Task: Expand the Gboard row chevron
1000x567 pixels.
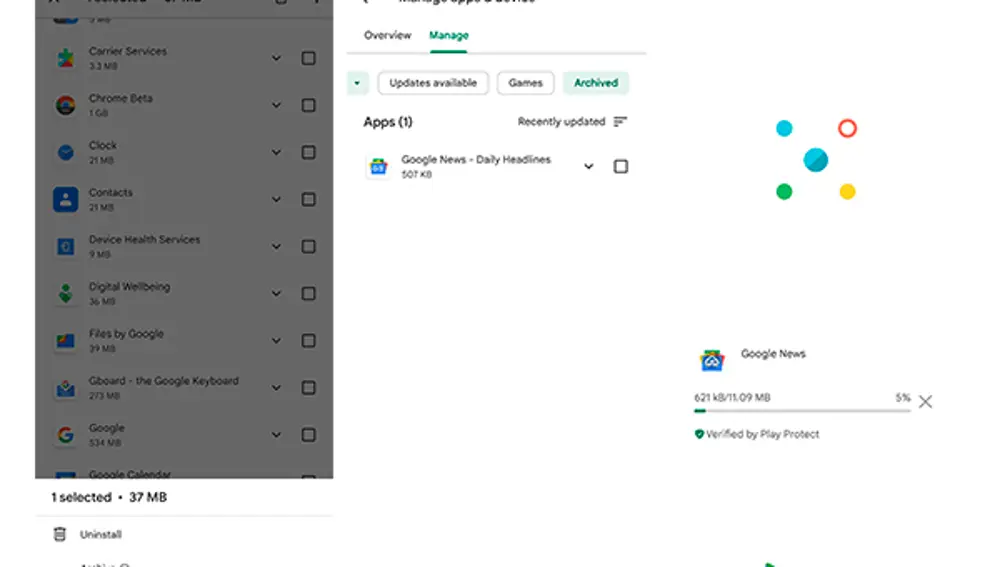Action: (x=276, y=388)
